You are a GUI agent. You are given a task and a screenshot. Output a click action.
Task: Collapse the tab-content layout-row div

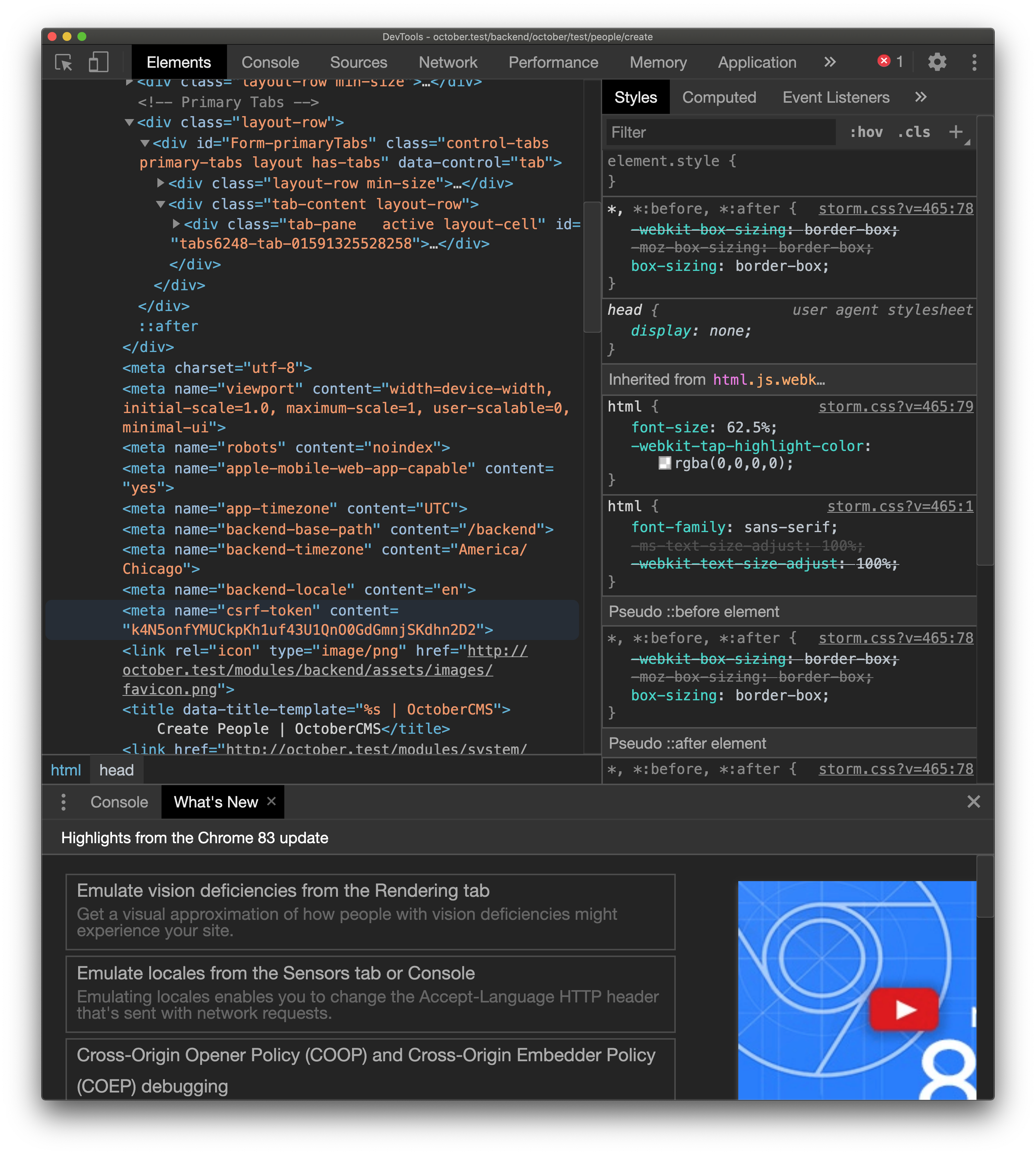[x=160, y=204]
